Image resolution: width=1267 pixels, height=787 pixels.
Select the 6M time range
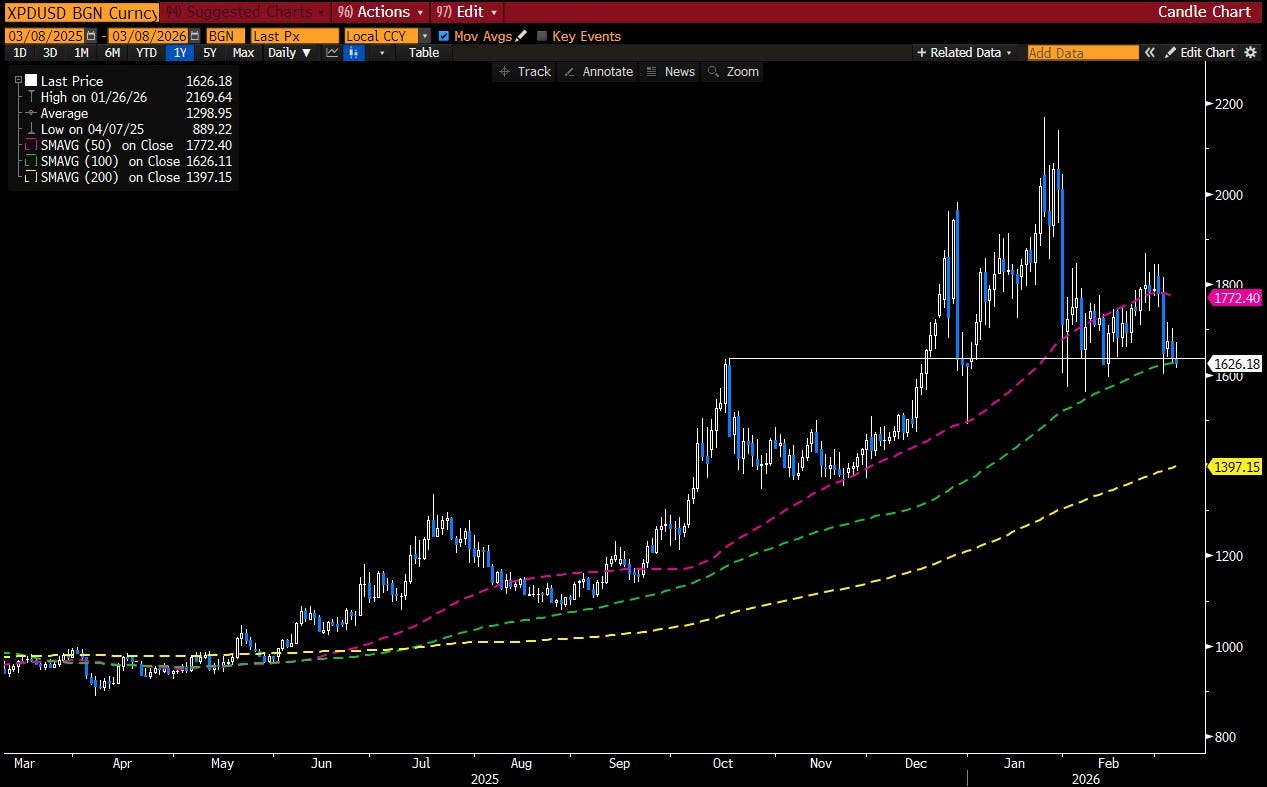coord(113,53)
